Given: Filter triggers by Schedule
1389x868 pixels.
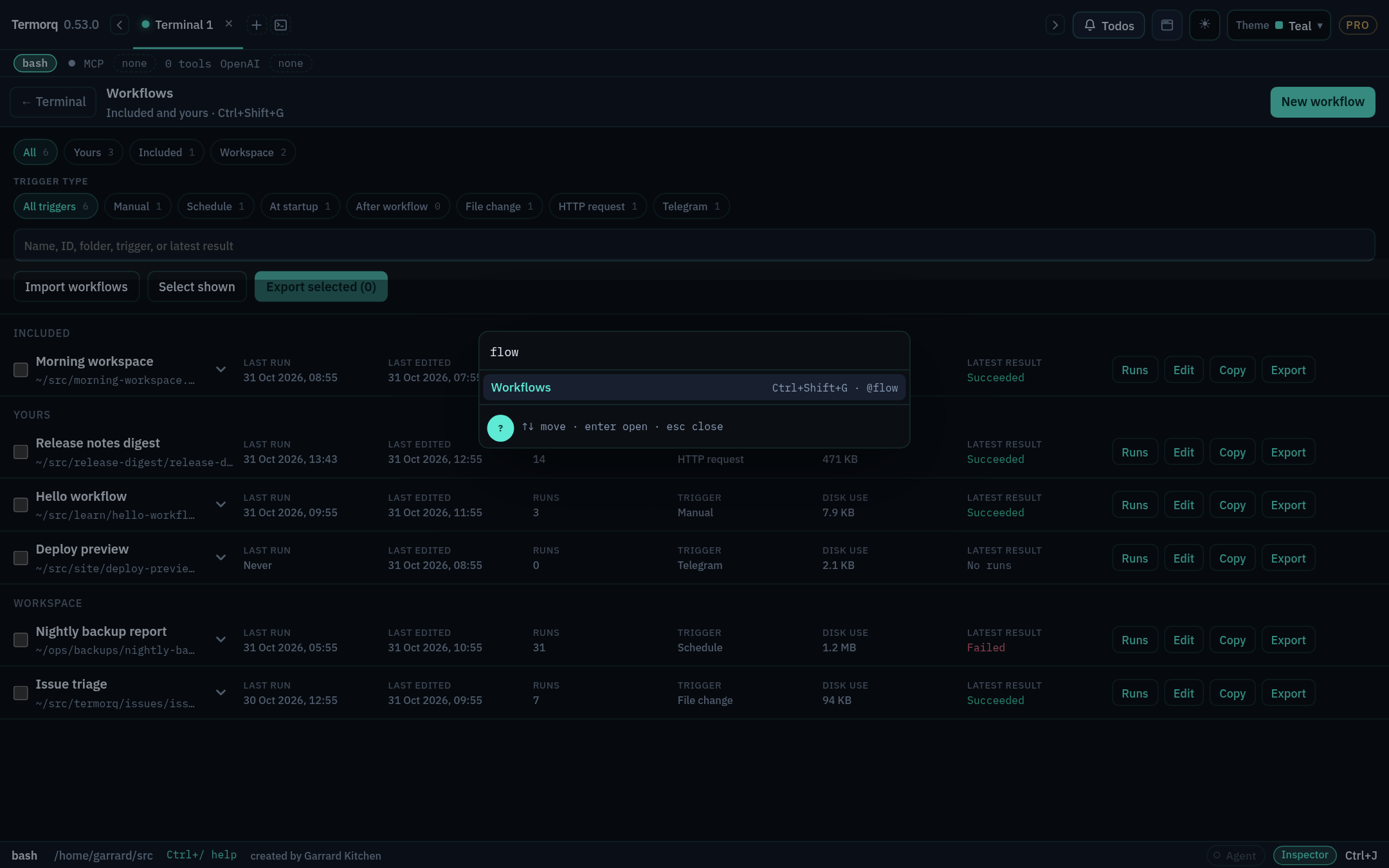Looking at the screenshot, I should [215, 206].
